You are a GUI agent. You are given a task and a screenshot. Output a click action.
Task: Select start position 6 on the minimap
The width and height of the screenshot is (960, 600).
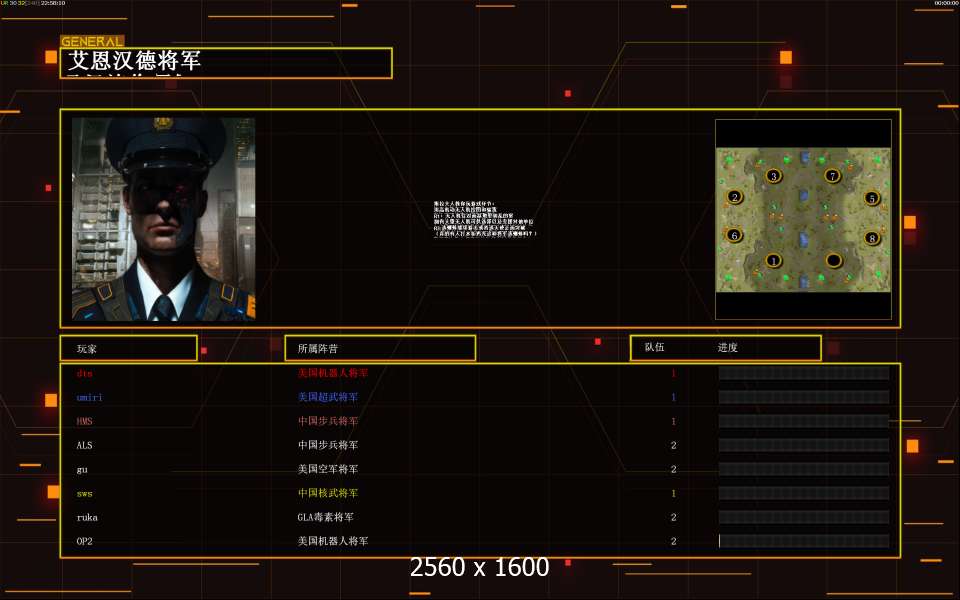(x=734, y=235)
